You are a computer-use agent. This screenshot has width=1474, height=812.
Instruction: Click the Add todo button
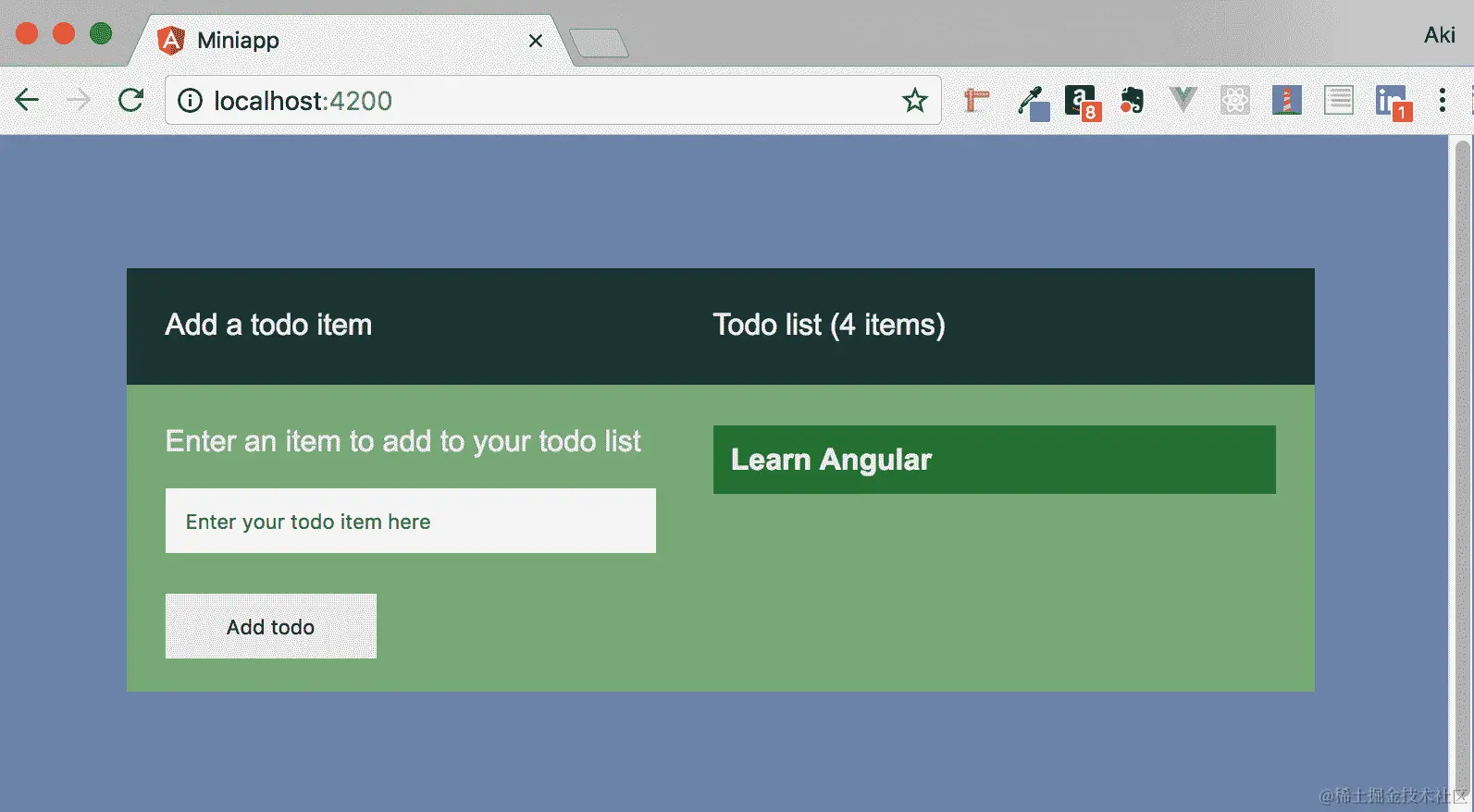tap(271, 626)
